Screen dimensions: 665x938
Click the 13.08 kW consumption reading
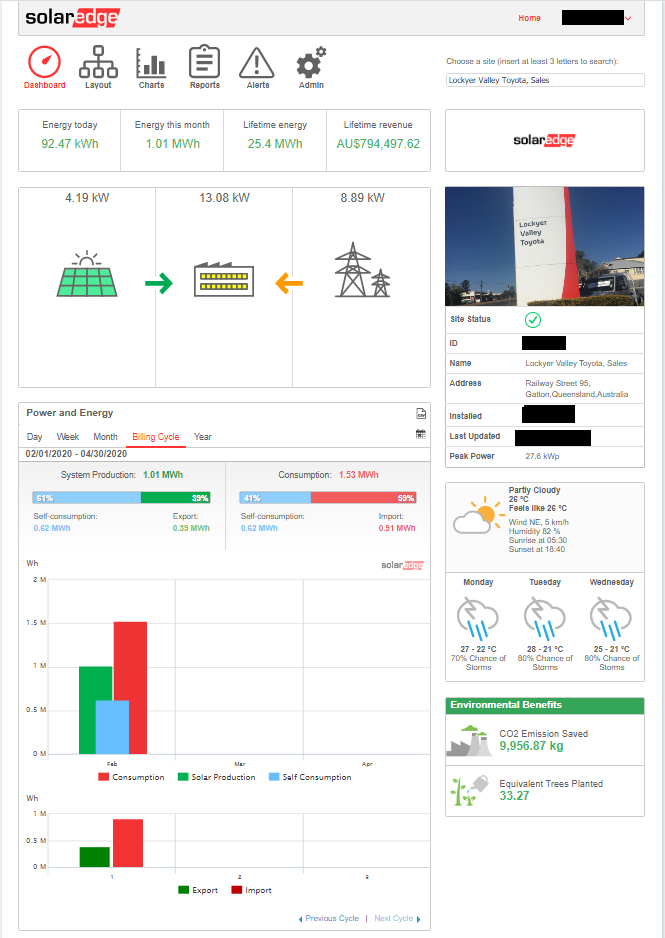(x=224, y=198)
